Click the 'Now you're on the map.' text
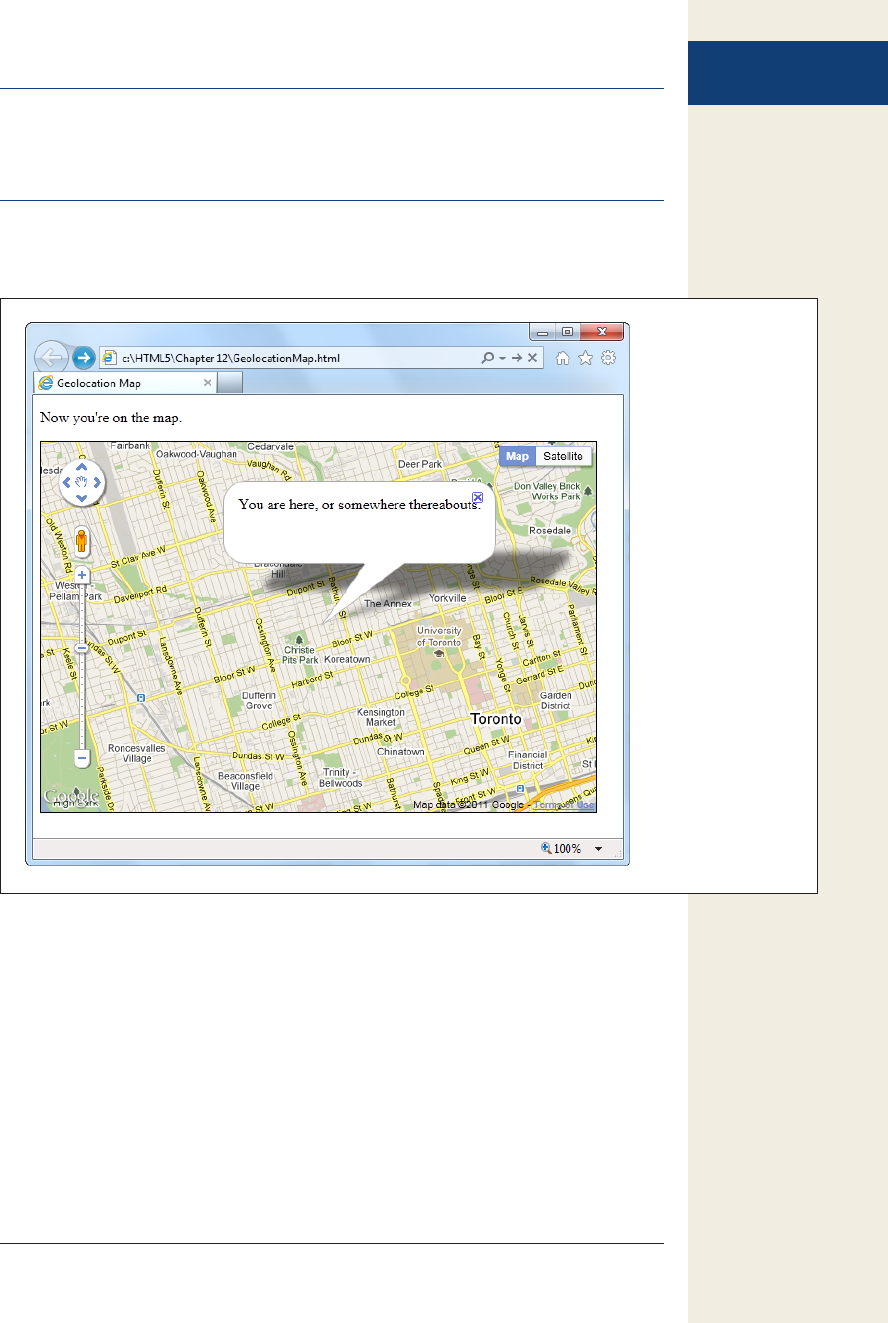The image size is (888, 1323). click(x=110, y=417)
